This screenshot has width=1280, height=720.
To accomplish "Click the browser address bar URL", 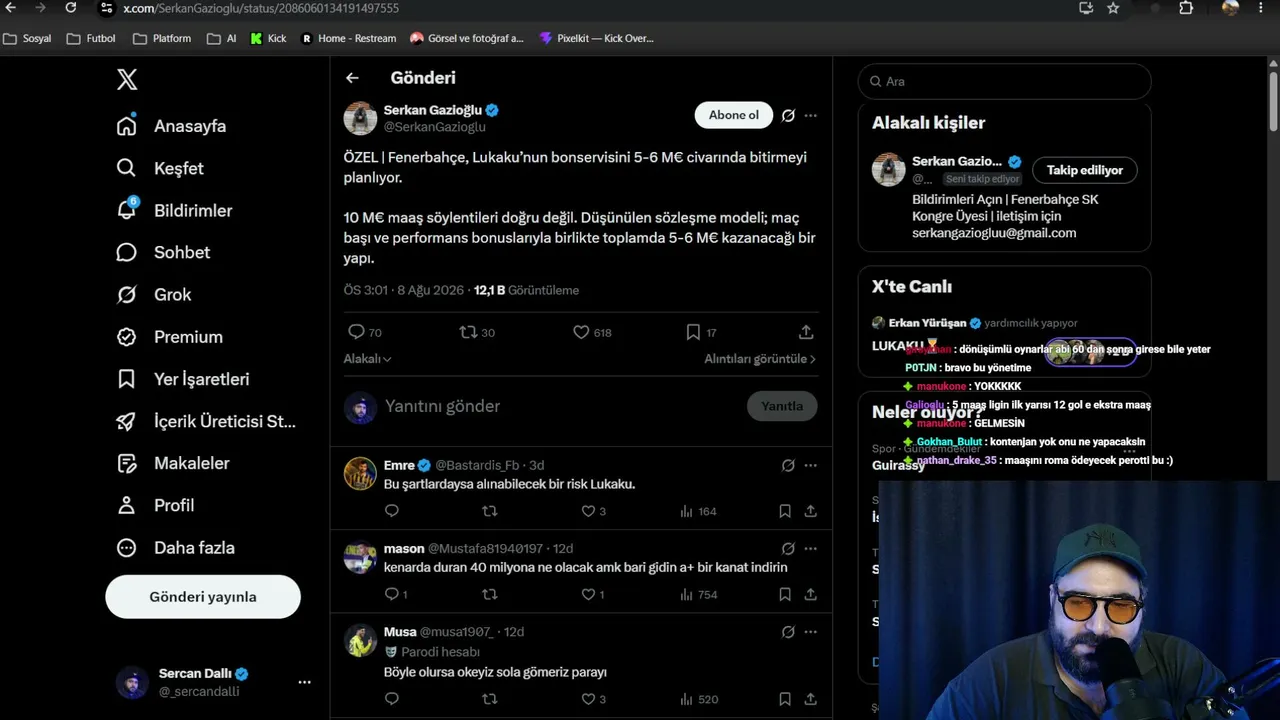I will pyautogui.click(x=261, y=8).
